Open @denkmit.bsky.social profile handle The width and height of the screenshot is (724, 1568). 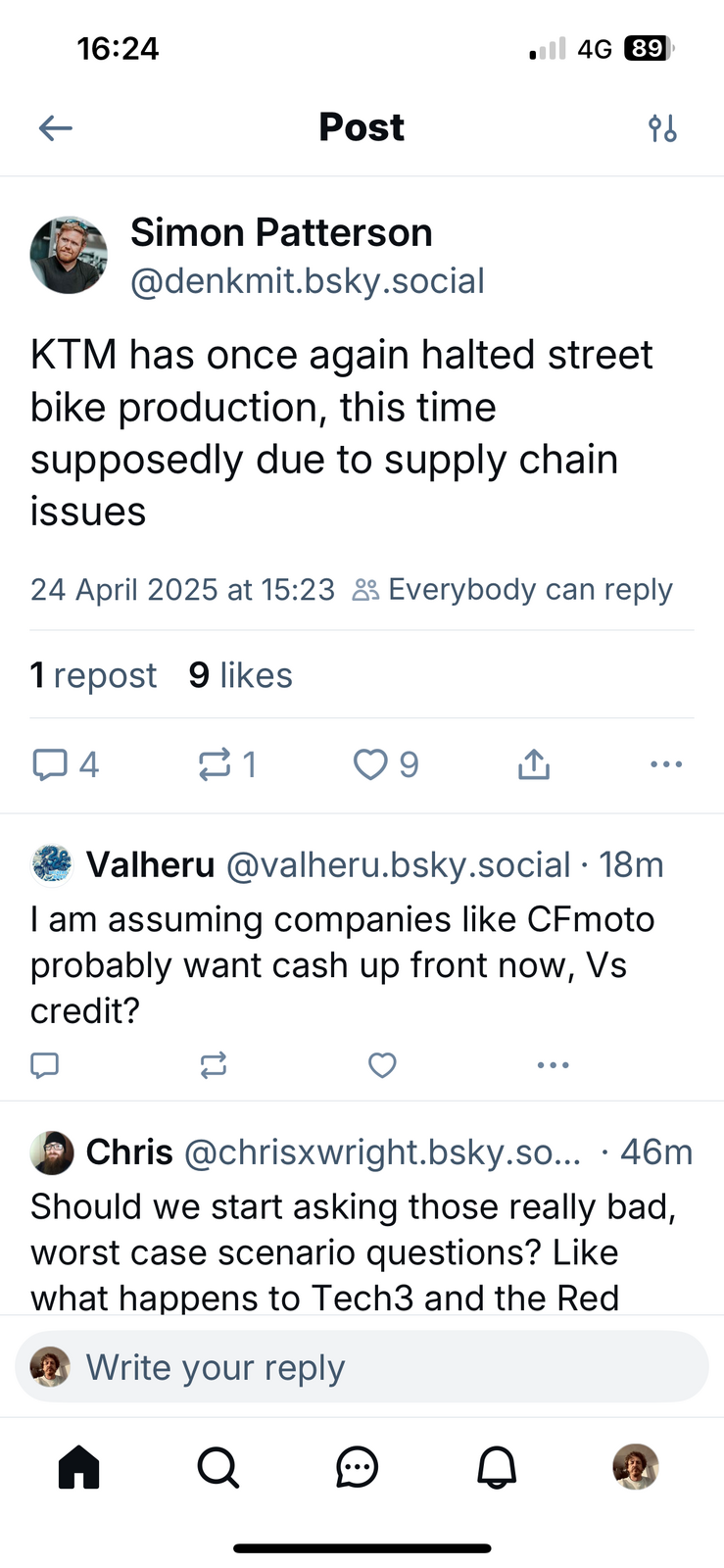[x=307, y=281]
